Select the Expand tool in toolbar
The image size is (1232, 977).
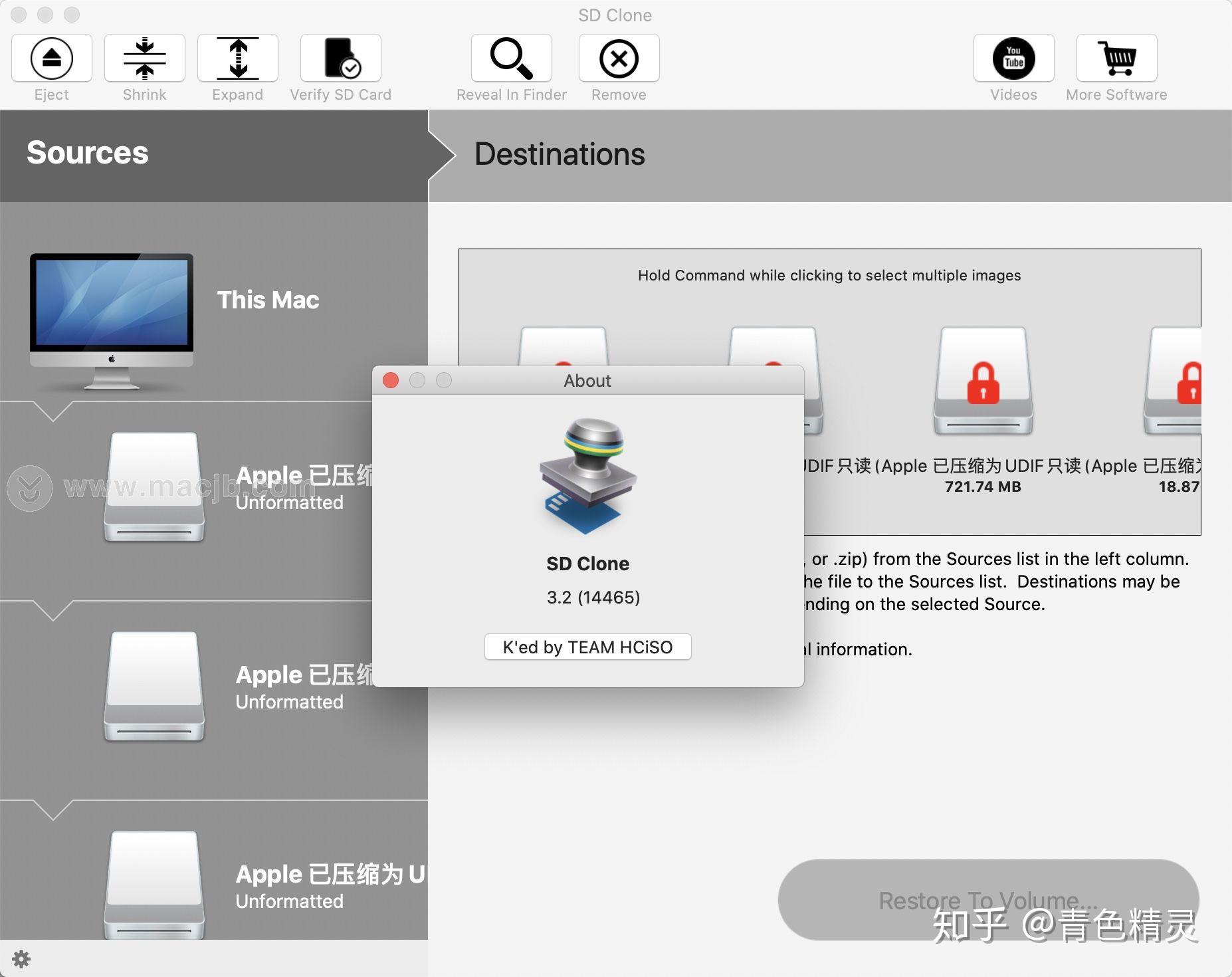(237, 58)
